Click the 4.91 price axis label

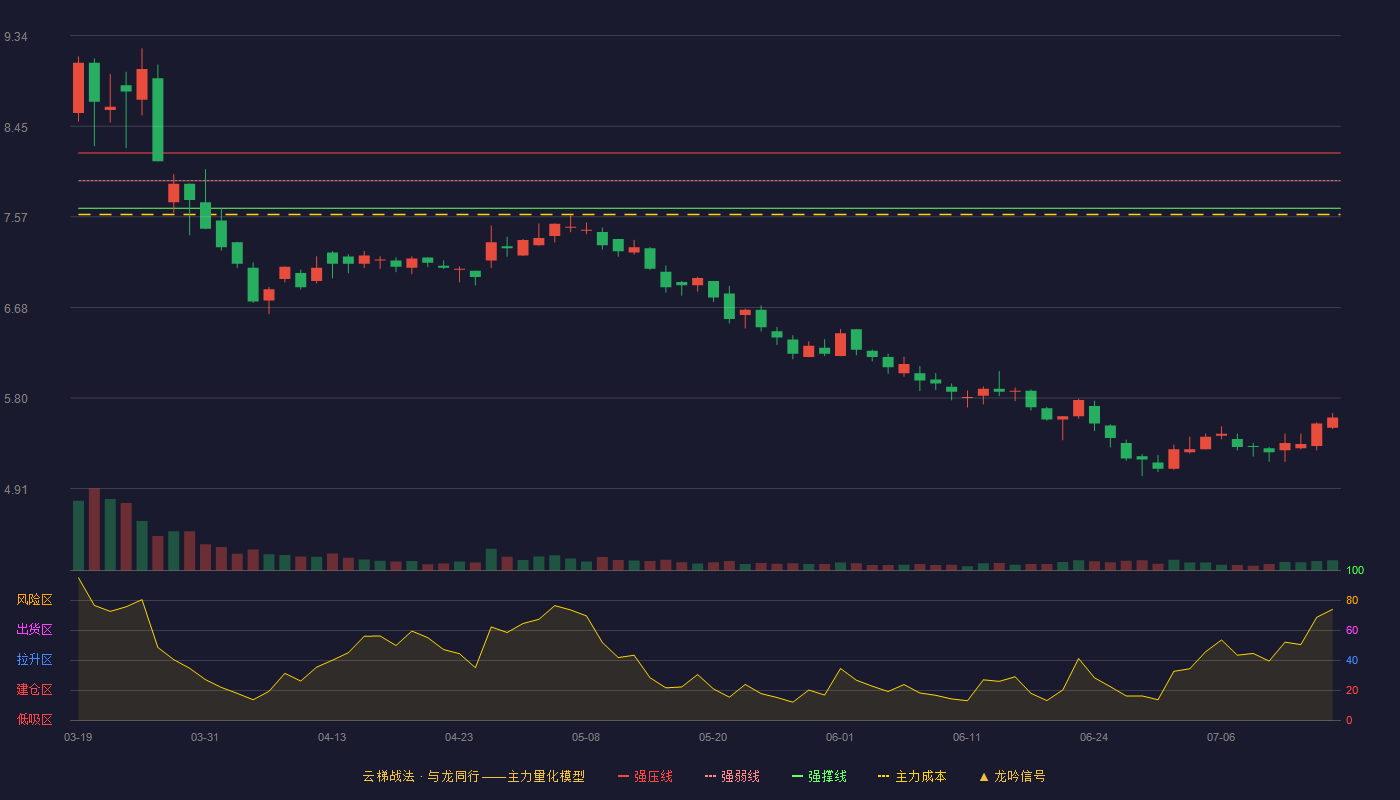15,490
